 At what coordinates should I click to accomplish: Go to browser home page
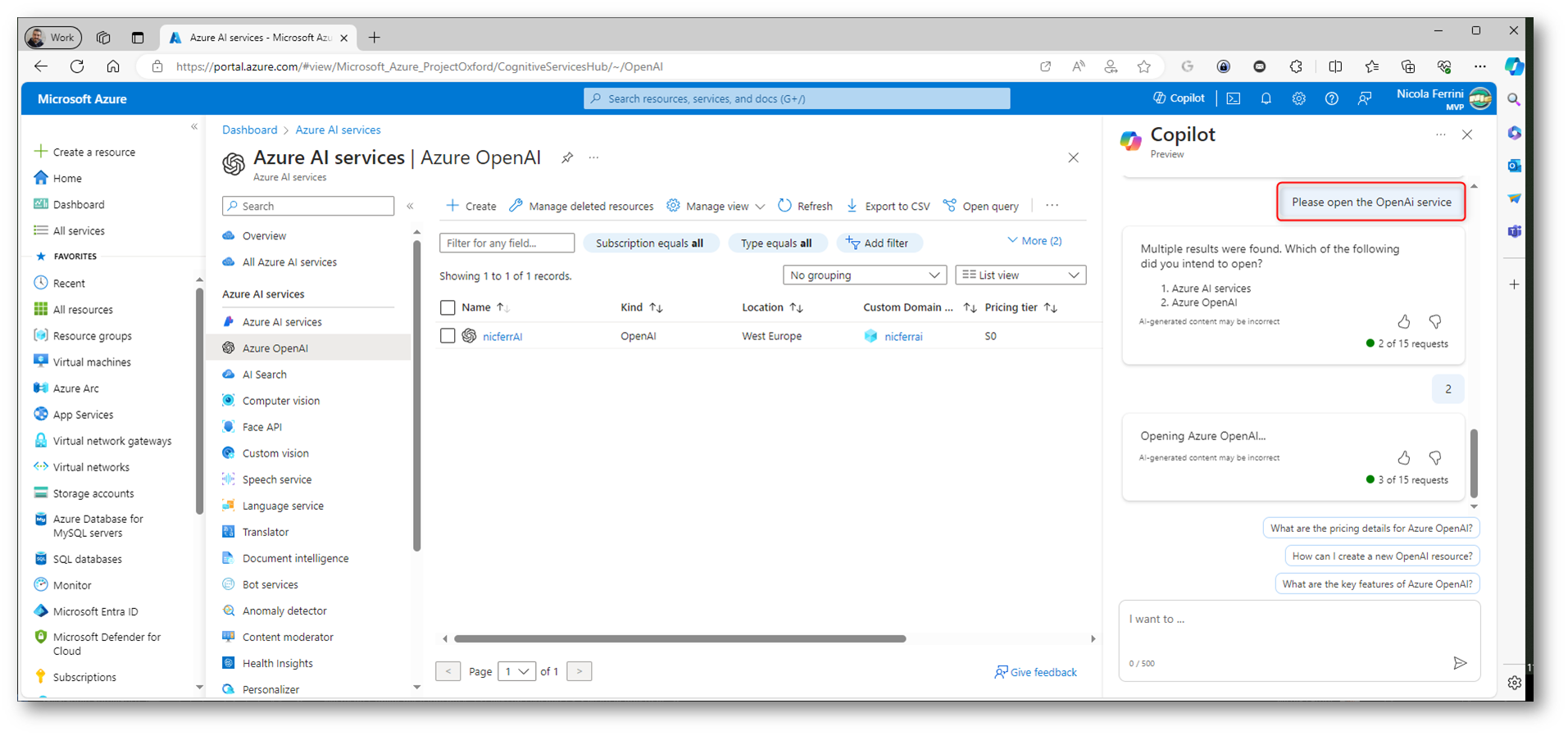(x=113, y=66)
